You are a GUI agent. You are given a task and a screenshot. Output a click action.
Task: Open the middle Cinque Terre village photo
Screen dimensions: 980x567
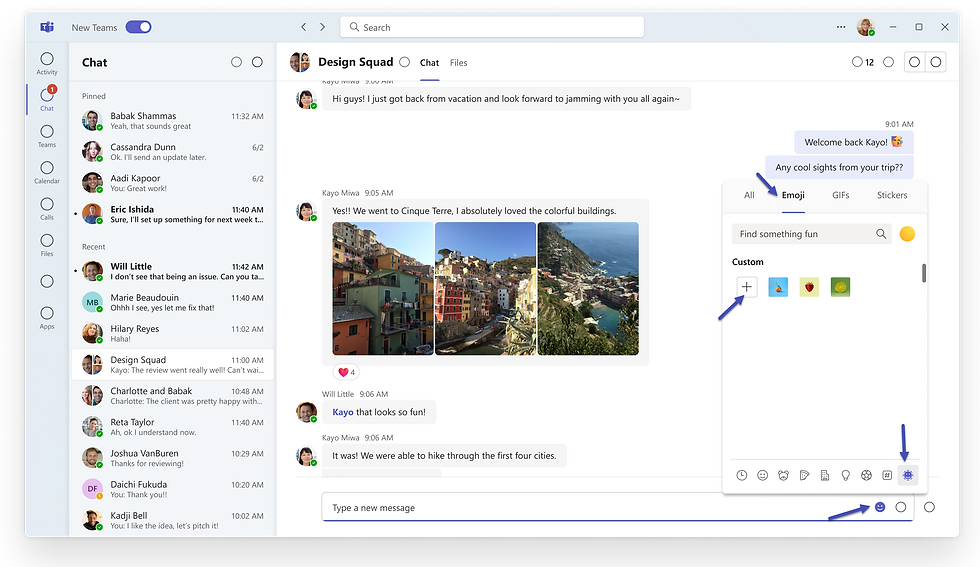[486, 289]
